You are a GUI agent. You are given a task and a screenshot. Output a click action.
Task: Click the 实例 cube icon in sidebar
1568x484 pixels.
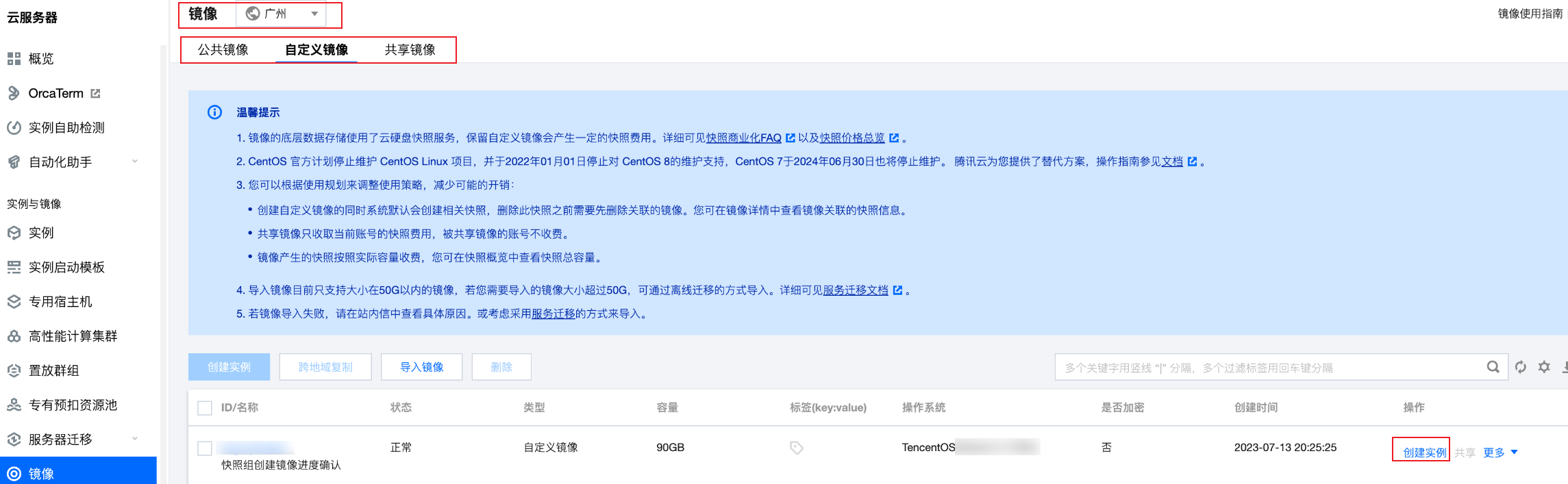tap(14, 233)
